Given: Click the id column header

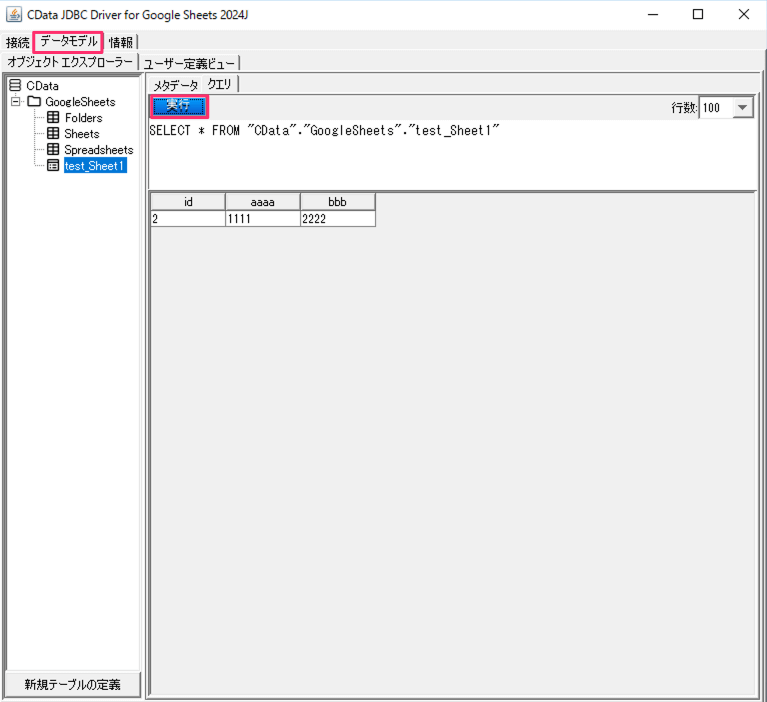Looking at the screenshot, I should (x=188, y=202).
